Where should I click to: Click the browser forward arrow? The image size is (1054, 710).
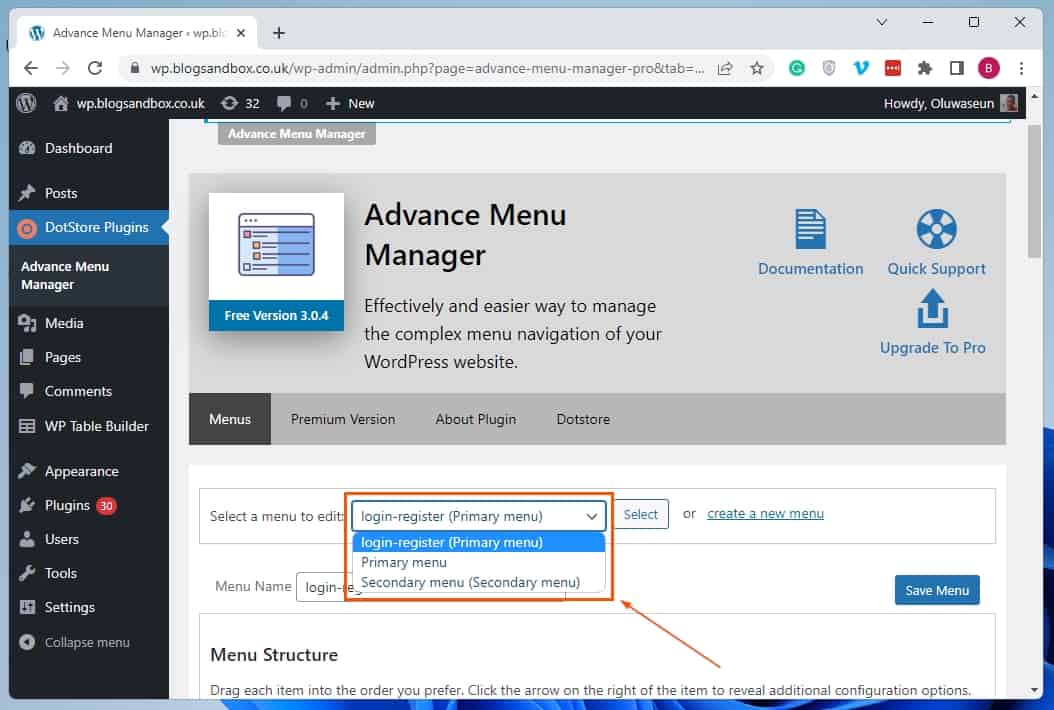tap(63, 68)
